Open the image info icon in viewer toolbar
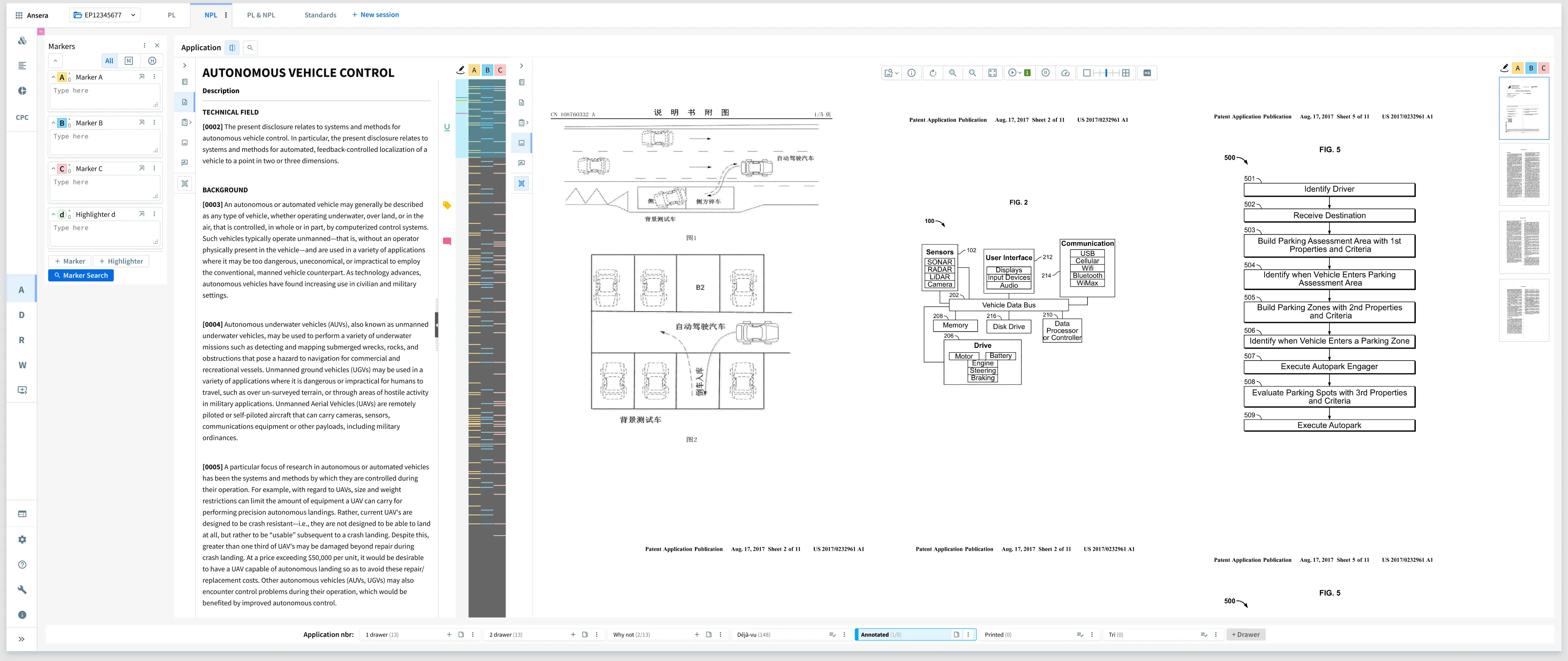Image resolution: width=1568 pixels, height=661 pixels. [x=911, y=73]
